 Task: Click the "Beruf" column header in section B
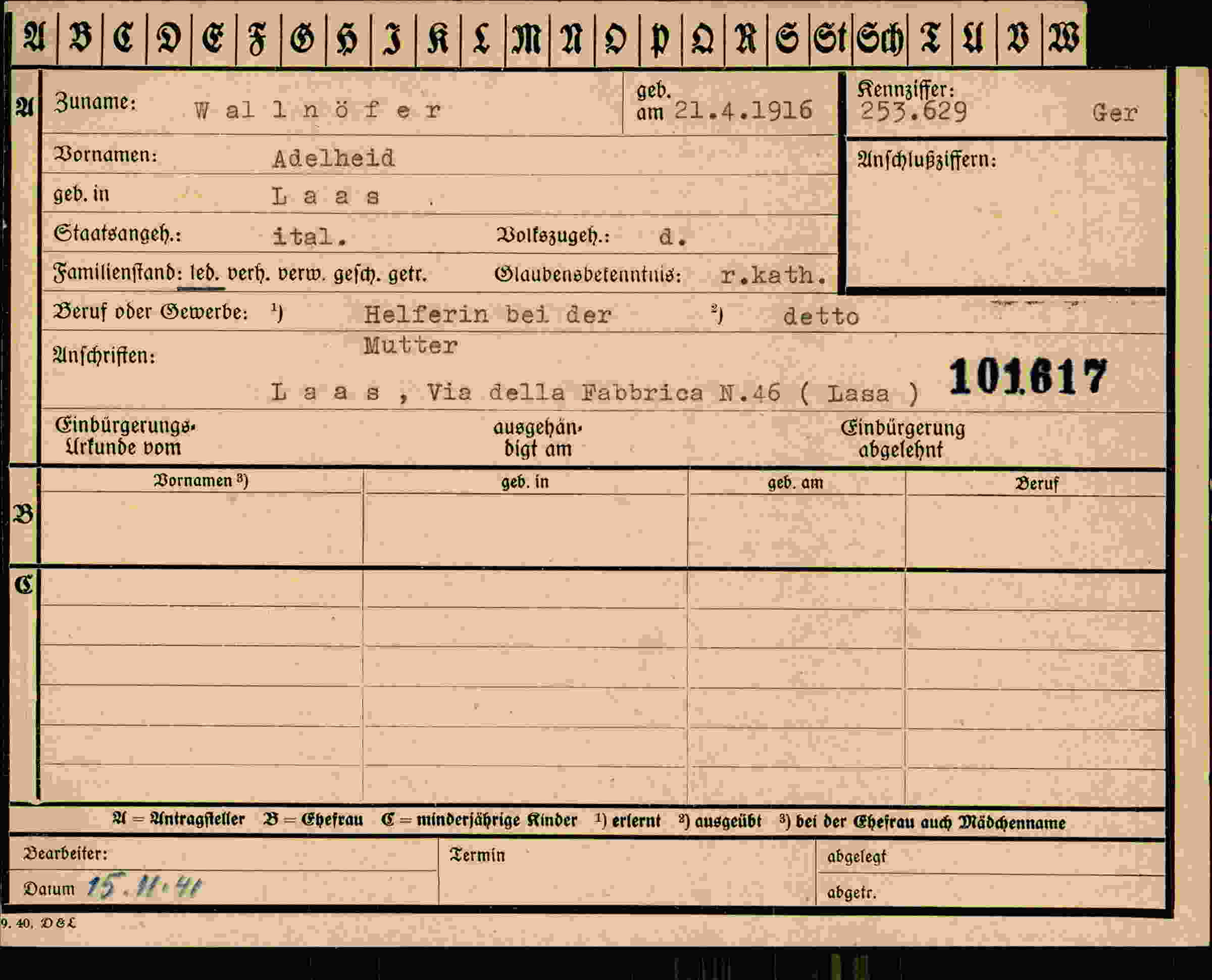point(1037,484)
